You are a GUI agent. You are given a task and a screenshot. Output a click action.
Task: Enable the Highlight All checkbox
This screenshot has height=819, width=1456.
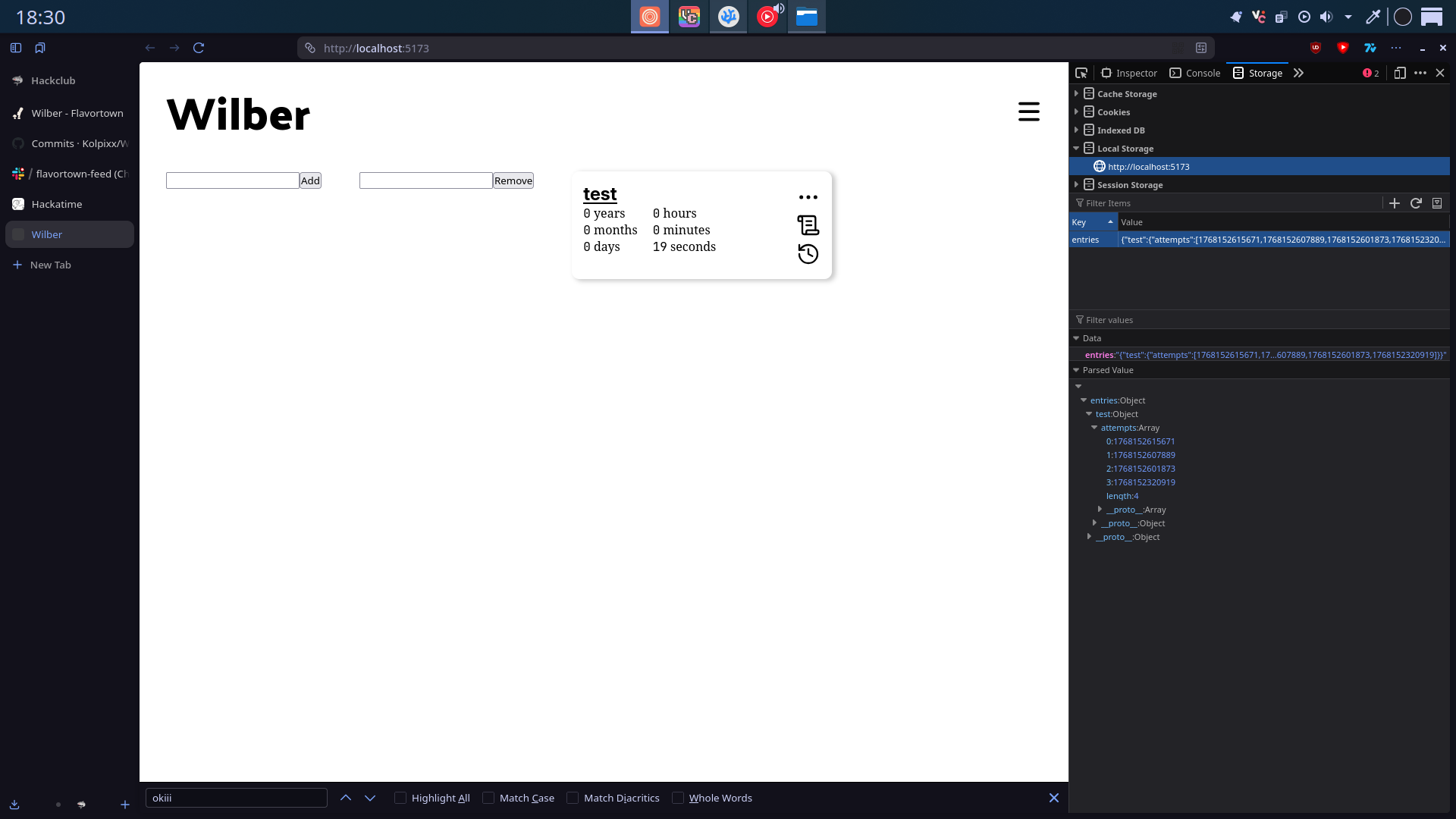400,798
